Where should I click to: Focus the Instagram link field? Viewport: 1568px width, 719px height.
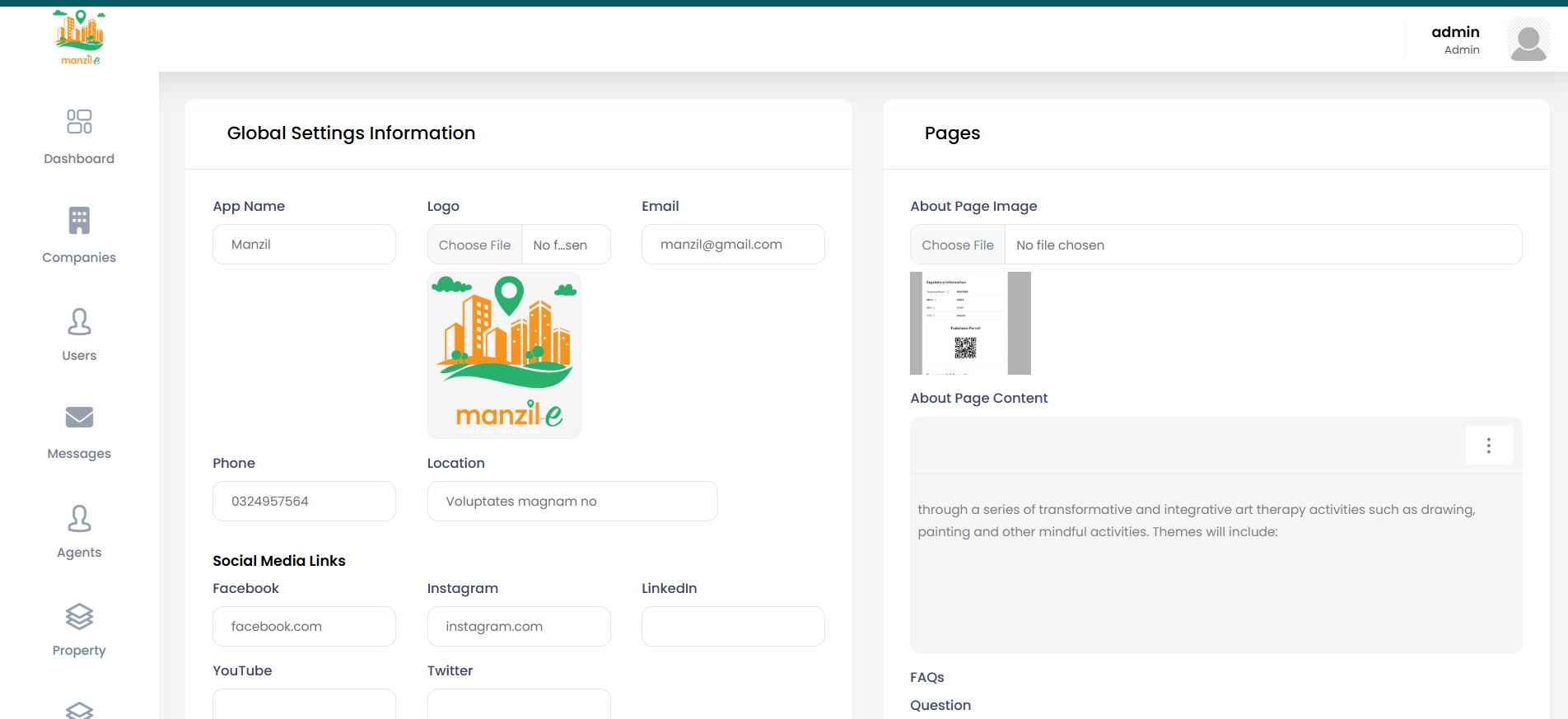[x=518, y=627]
